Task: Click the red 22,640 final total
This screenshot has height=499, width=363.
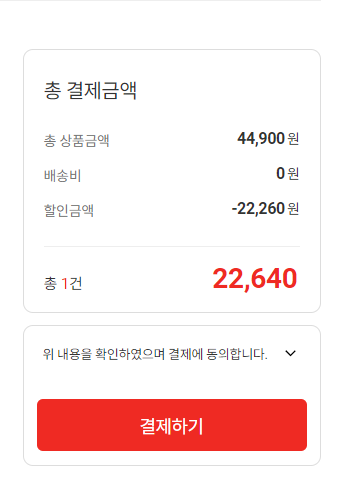Action: click(x=255, y=279)
